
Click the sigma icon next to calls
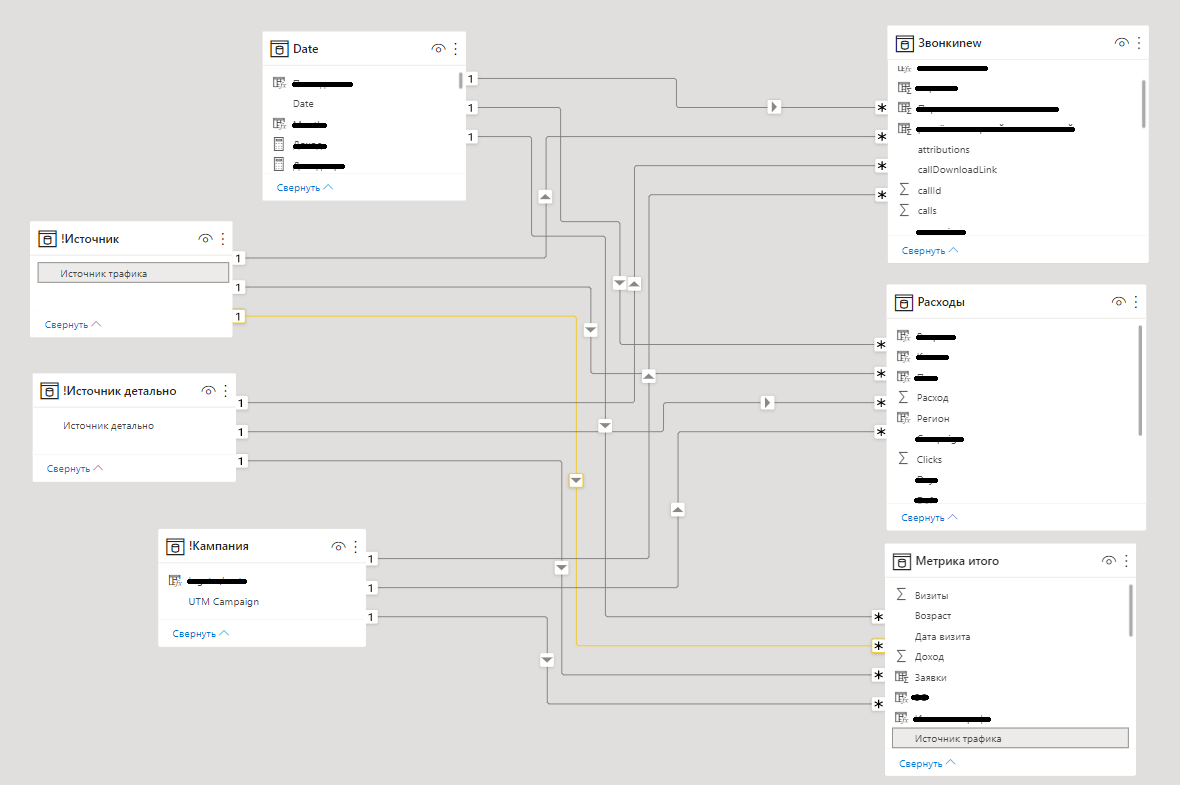[904, 210]
